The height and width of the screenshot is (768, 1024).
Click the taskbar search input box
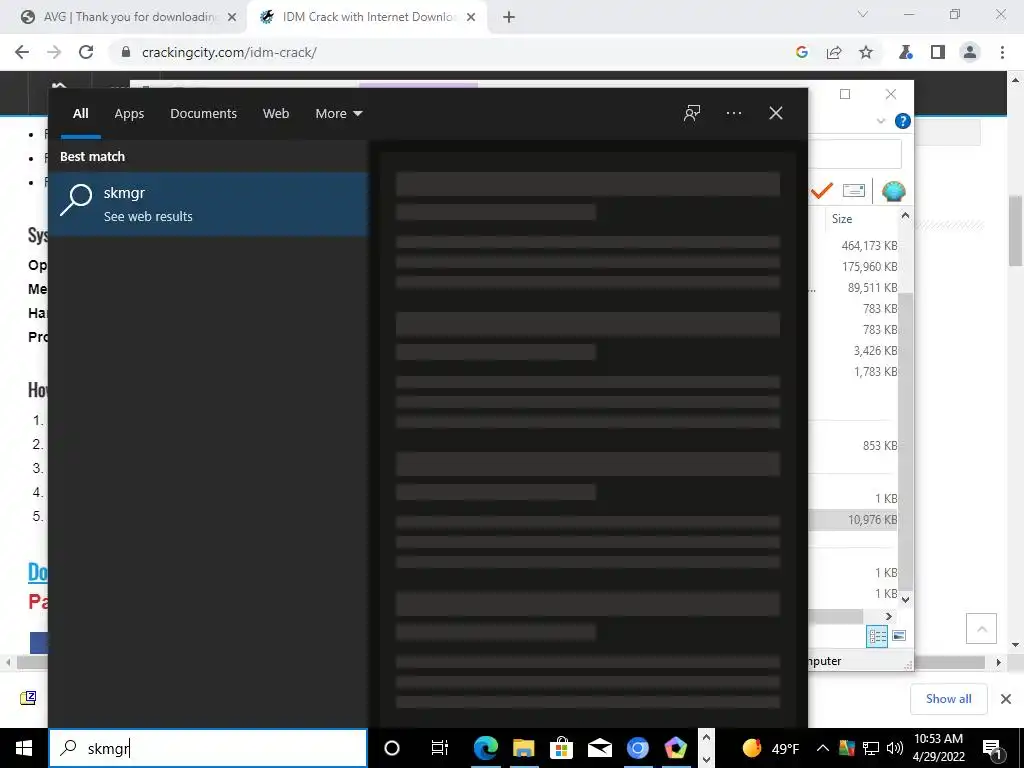[208, 748]
